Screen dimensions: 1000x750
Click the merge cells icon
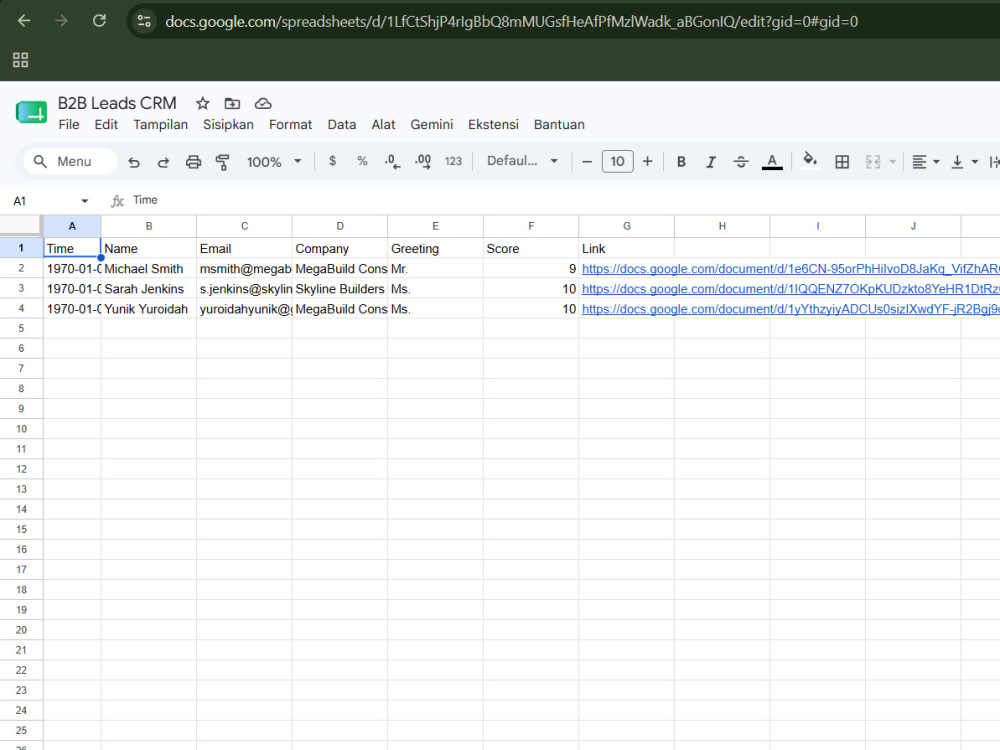pos(873,162)
